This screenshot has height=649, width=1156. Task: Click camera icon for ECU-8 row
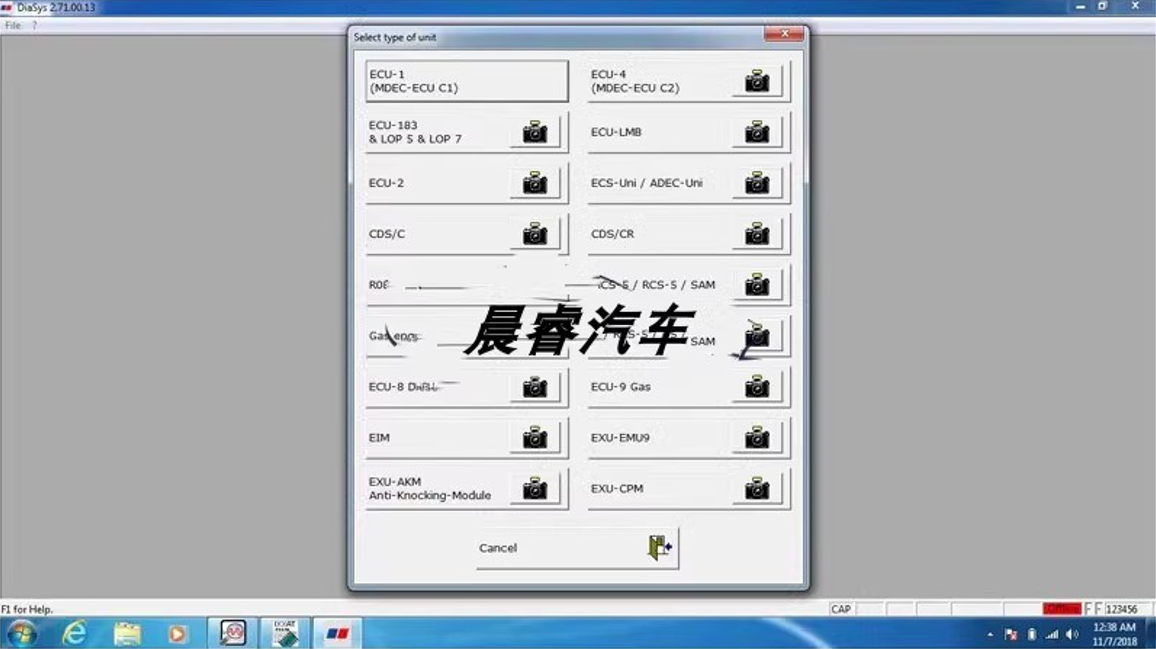[535, 386]
